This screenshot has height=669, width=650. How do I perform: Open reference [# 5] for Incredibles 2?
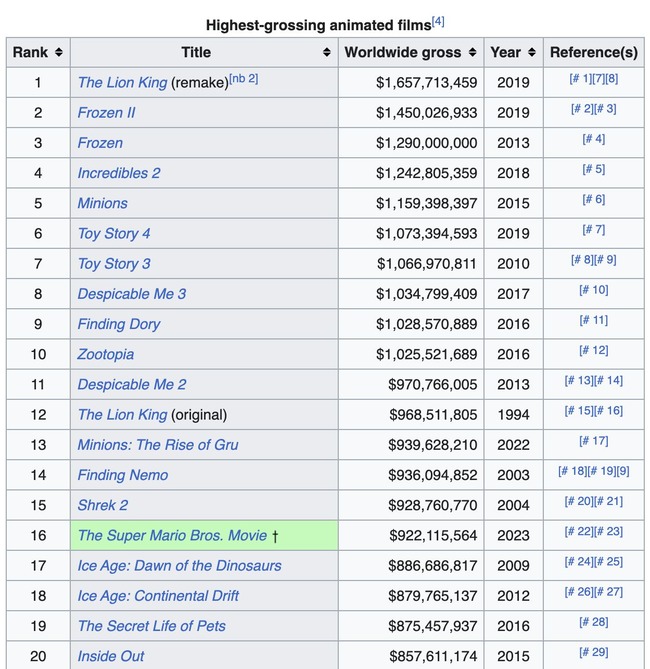pyautogui.click(x=594, y=169)
